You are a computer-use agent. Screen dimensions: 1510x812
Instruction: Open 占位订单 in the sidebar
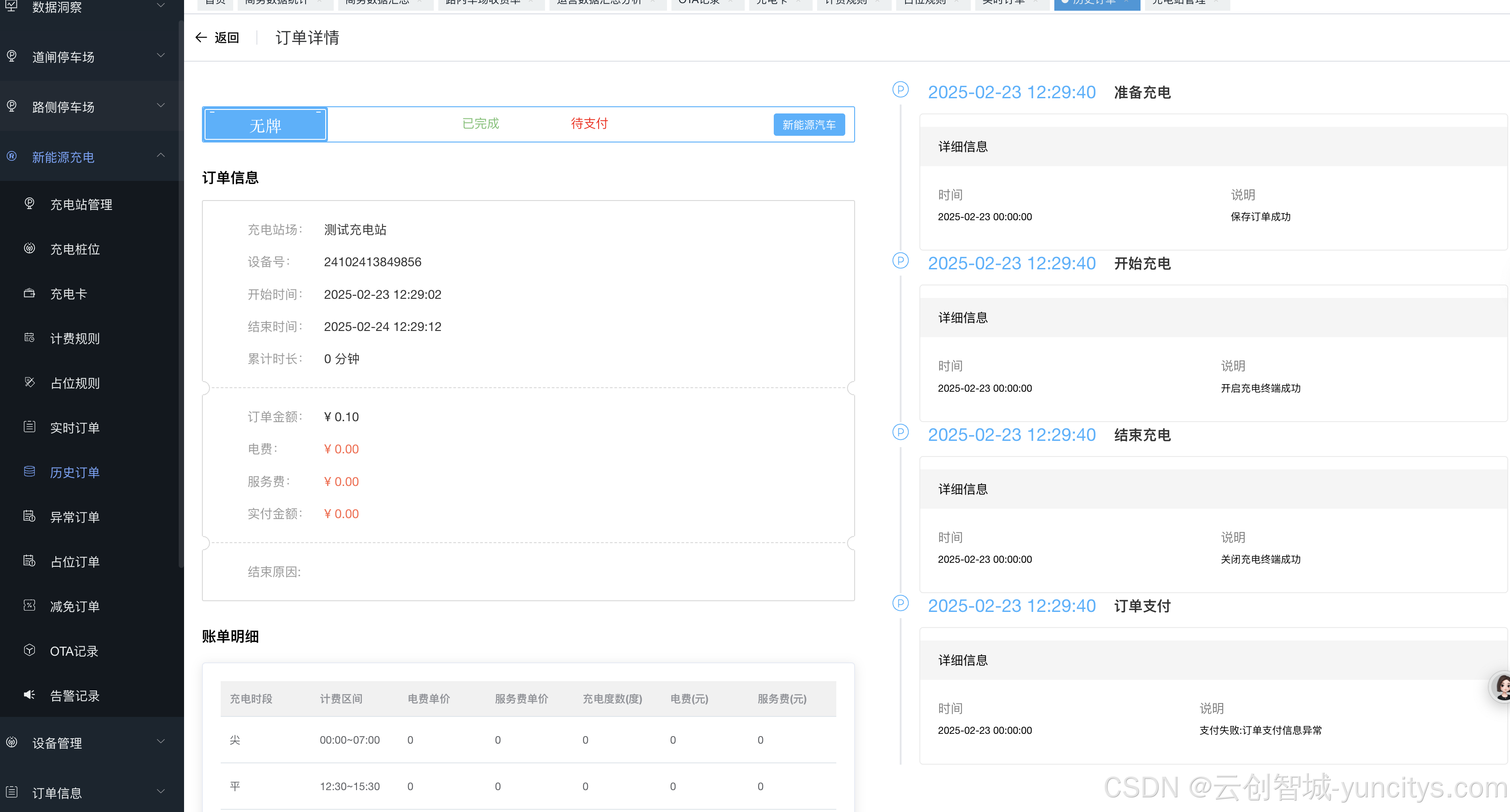pyautogui.click(x=75, y=562)
